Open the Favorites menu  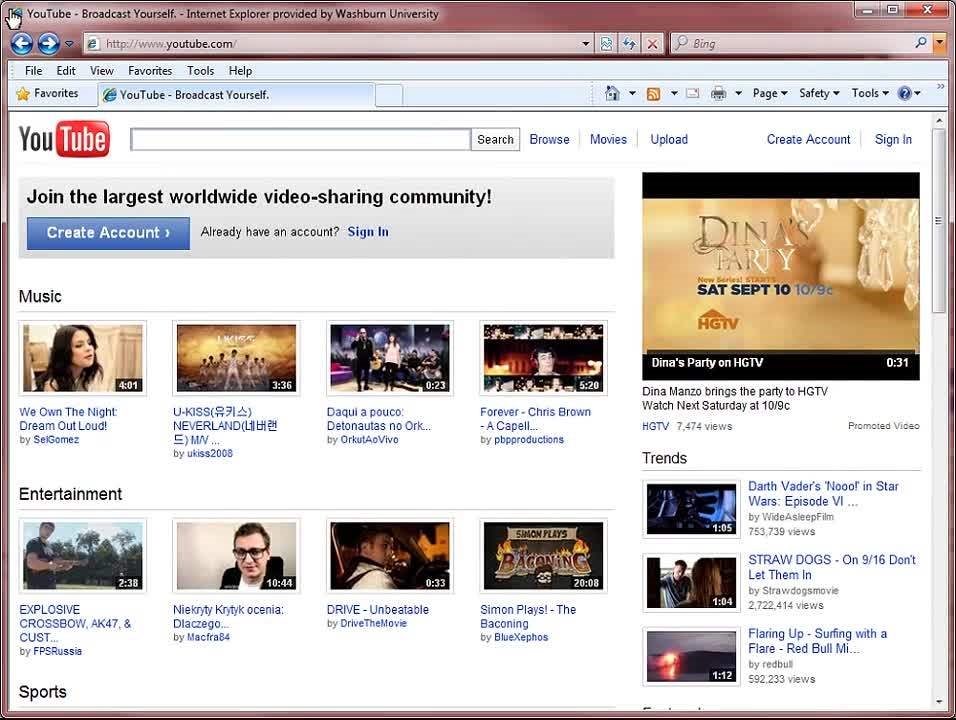(x=150, y=71)
